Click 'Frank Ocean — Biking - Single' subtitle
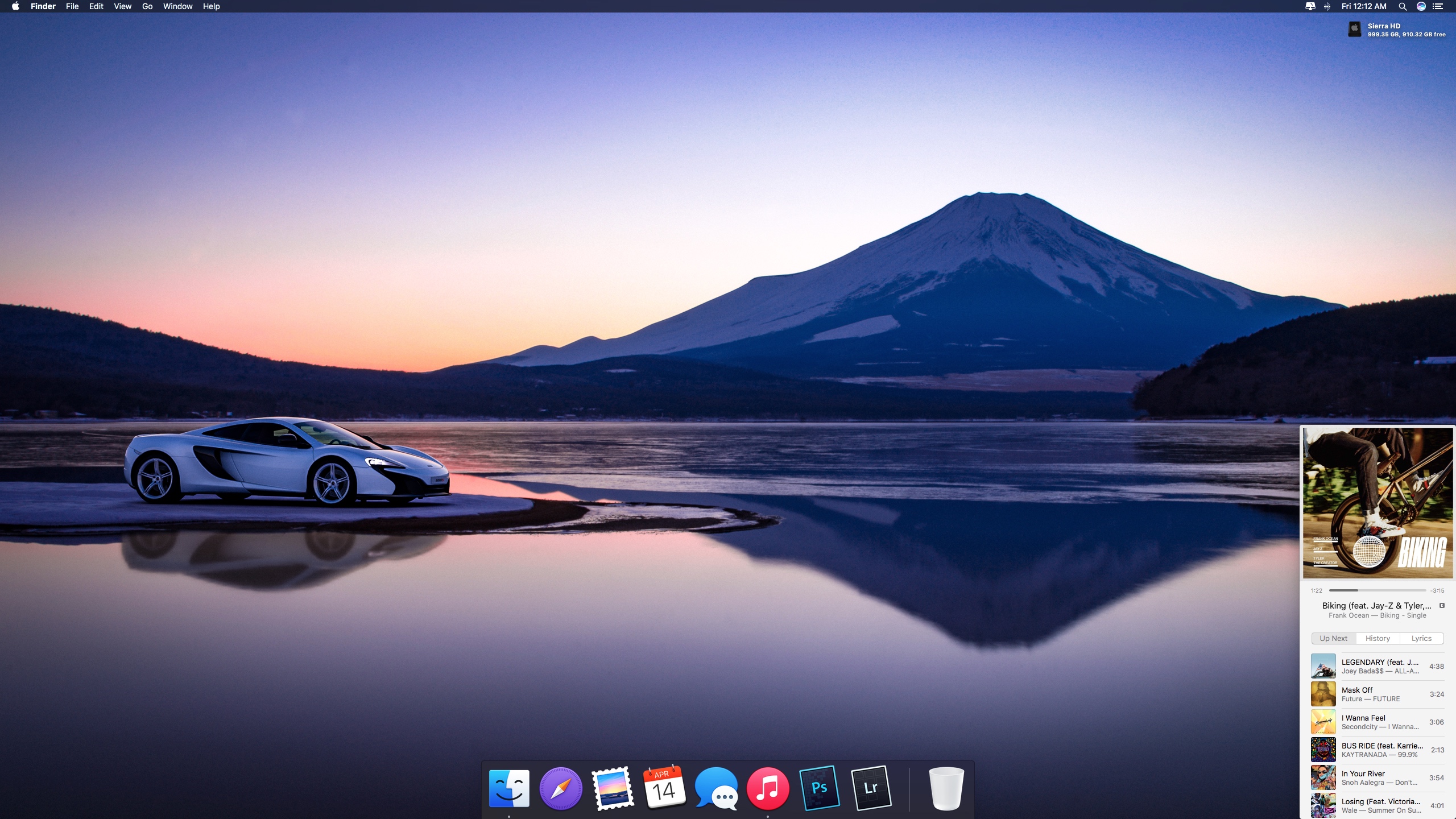This screenshot has width=1456, height=819. tap(1378, 615)
